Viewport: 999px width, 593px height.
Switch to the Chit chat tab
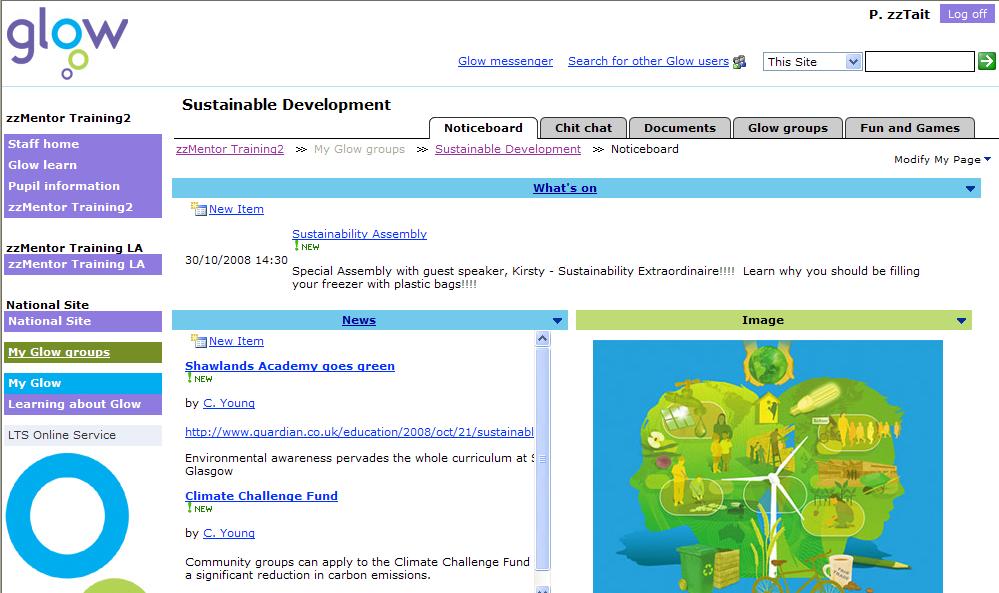(x=583, y=128)
